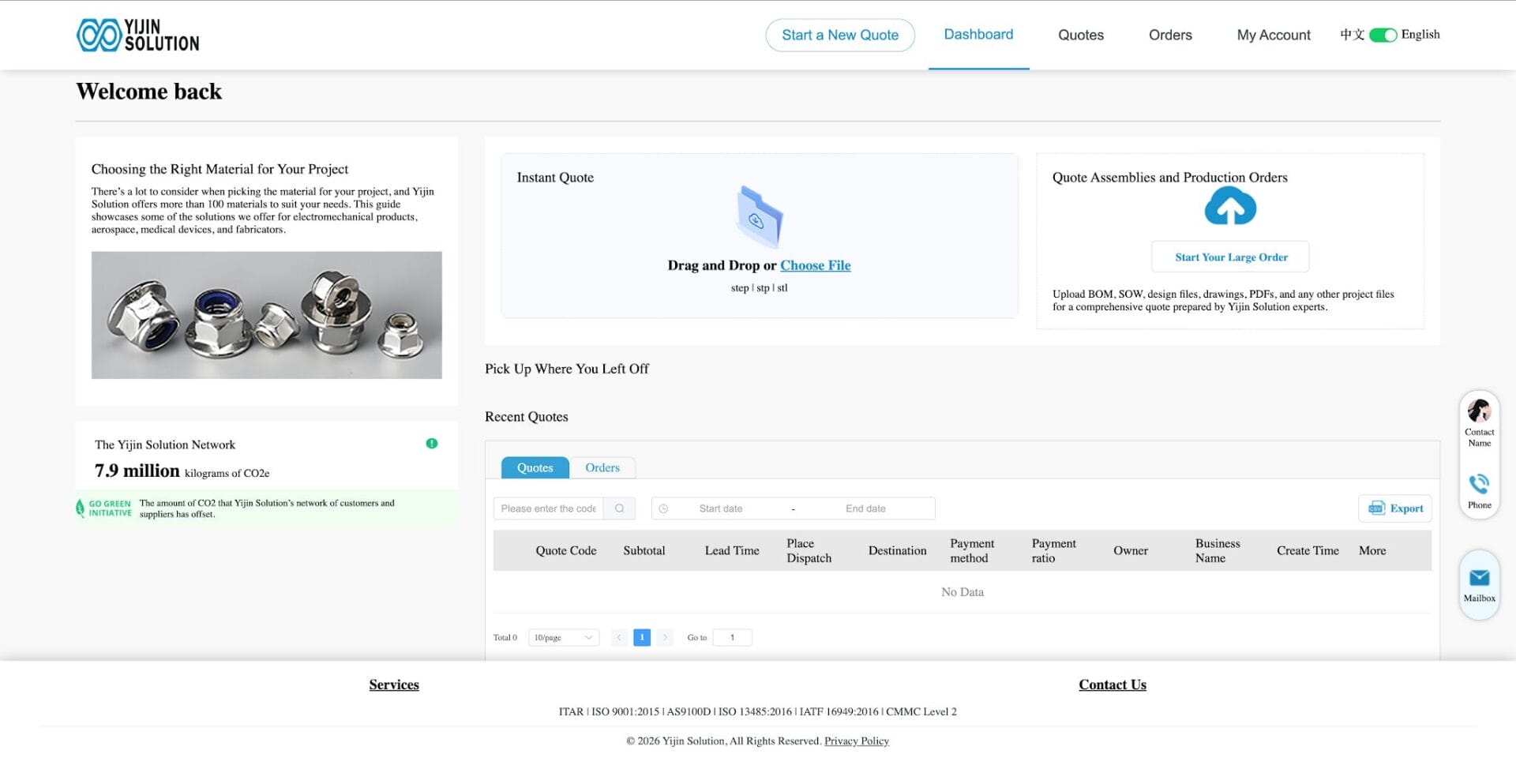Click the Go Green Initiative leaf icon
1516x784 pixels.
[x=80, y=508]
